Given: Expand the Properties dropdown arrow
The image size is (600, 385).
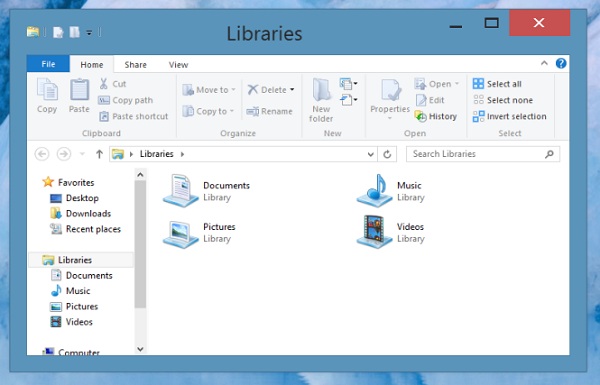Looking at the screenshot, I should [390, 118].
